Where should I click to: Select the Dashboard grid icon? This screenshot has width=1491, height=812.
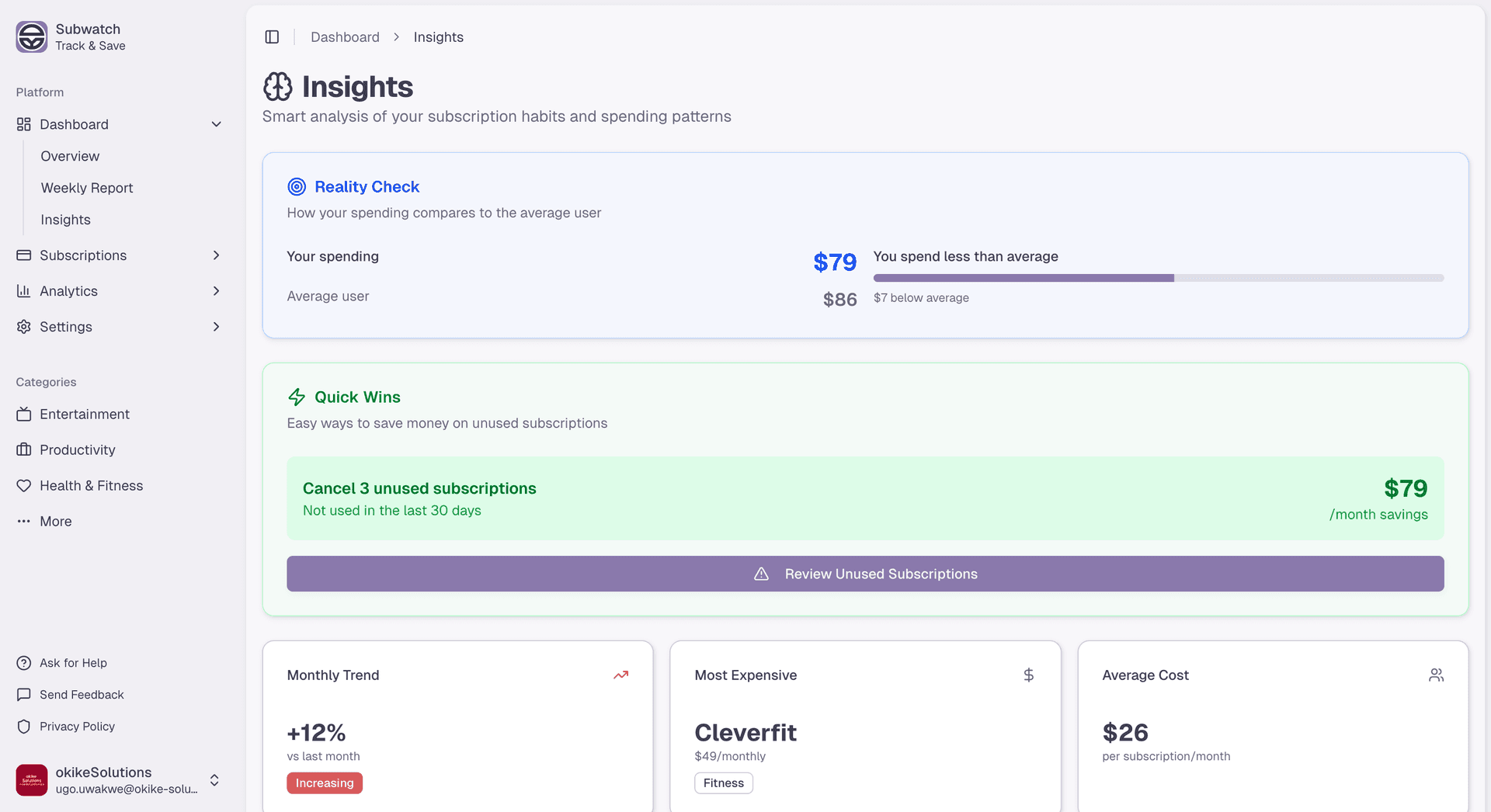coord(23,124)
